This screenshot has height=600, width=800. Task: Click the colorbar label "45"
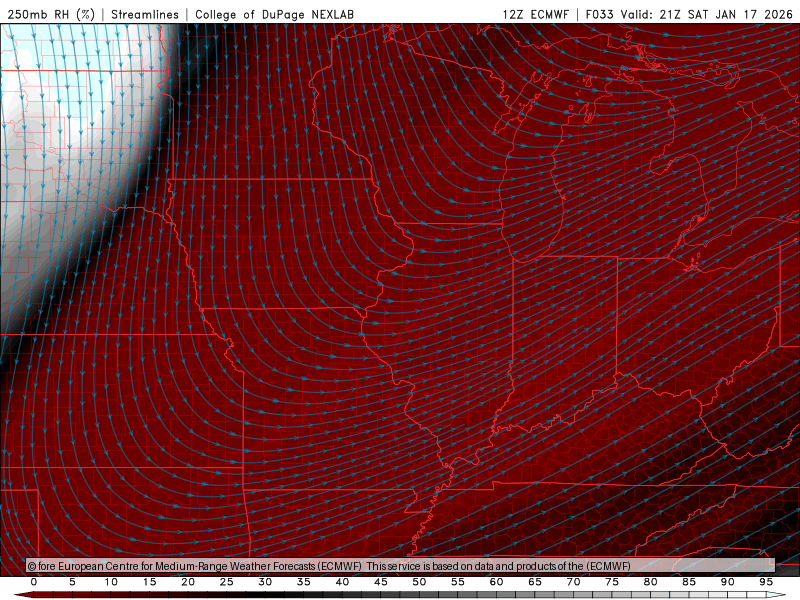click(x=381, y=582)
